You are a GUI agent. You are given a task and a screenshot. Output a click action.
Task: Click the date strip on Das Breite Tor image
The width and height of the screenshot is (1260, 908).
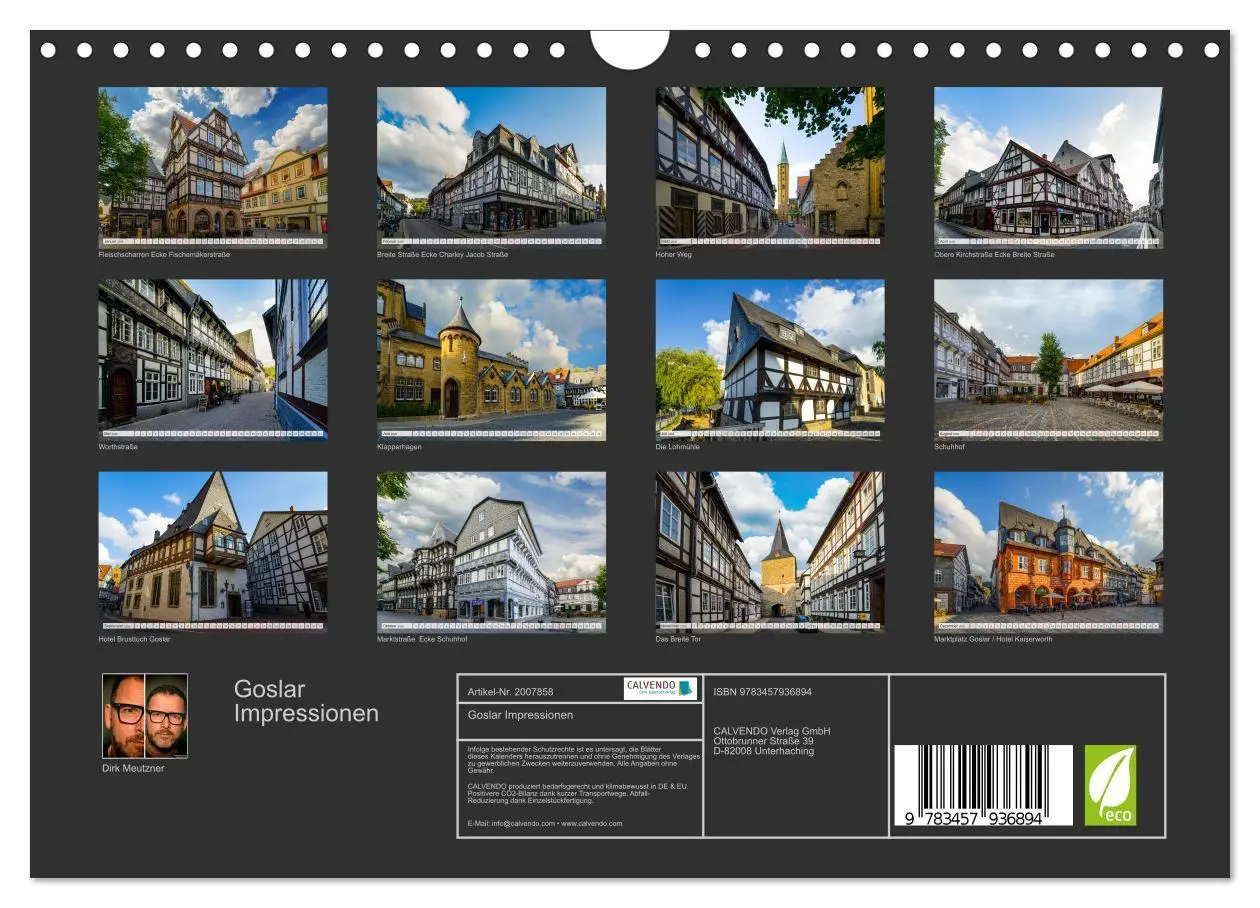[770, 625]
